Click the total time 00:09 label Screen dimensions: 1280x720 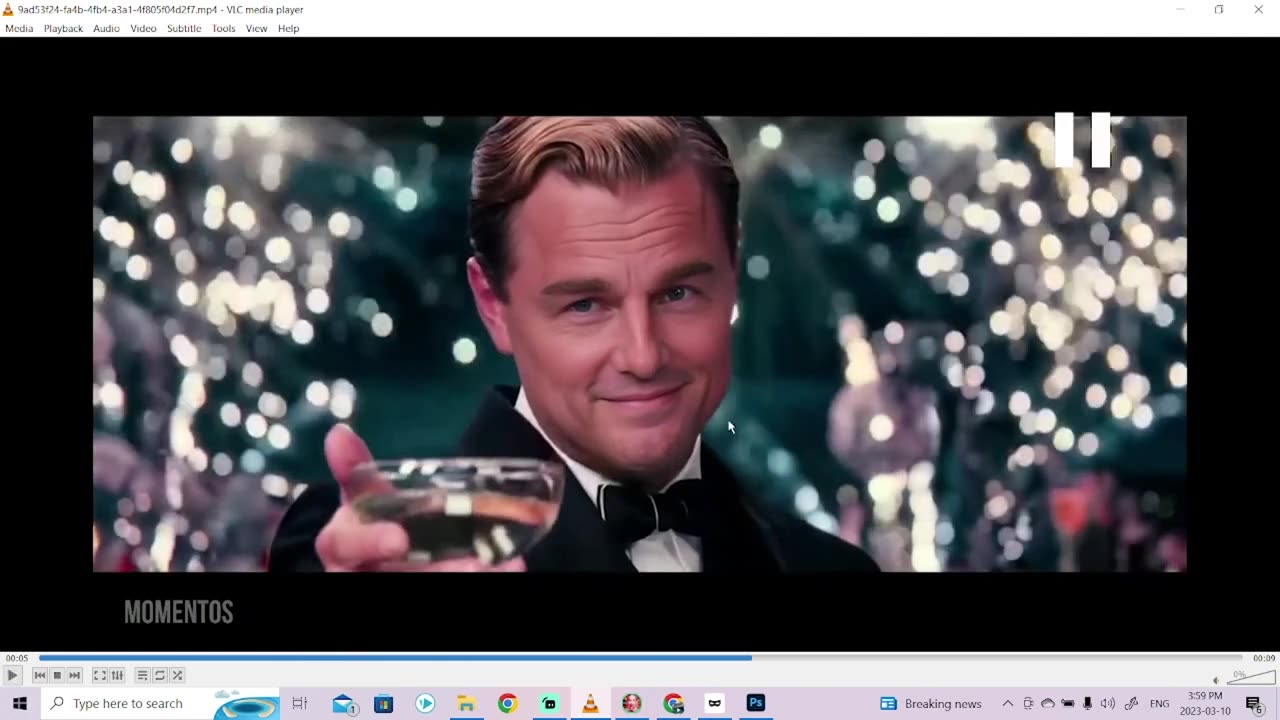(x=1263, y=658)
